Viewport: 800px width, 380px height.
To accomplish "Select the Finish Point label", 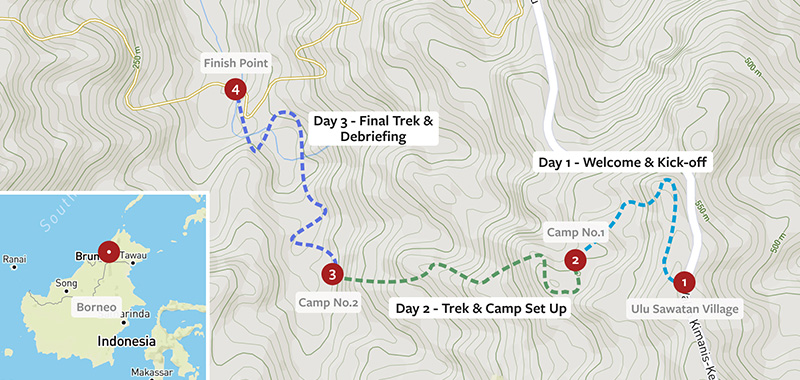I will (x=236, y=64).
